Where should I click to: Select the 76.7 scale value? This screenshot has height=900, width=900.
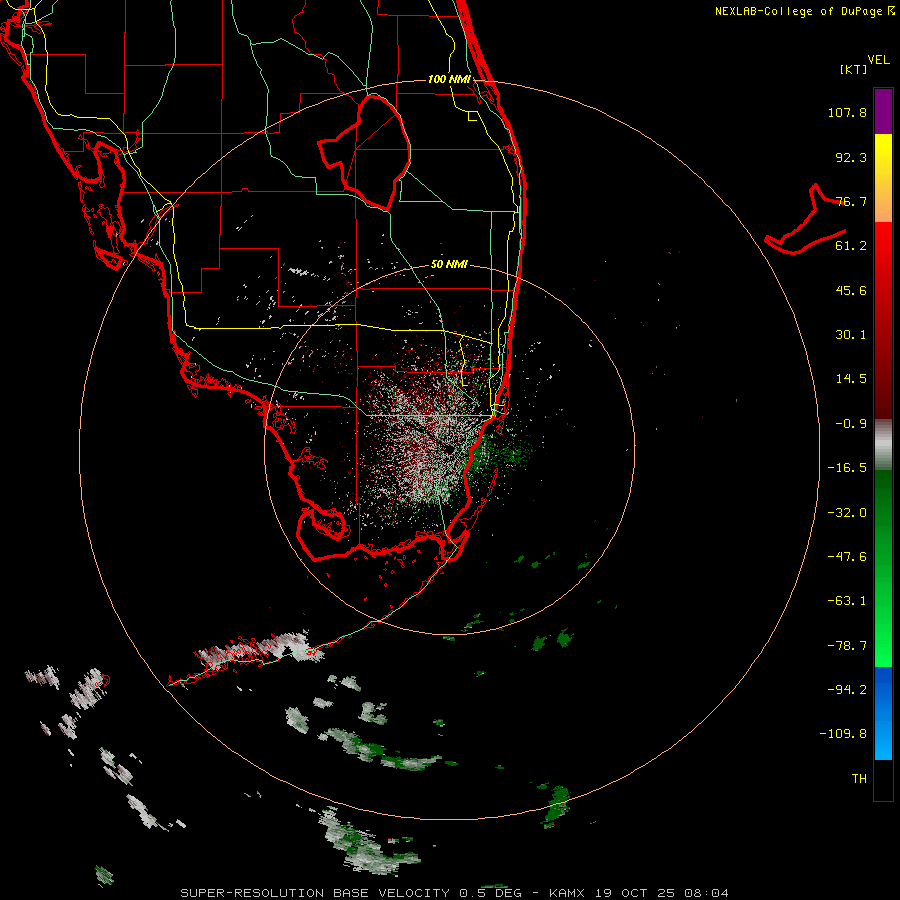coord(851,201)
